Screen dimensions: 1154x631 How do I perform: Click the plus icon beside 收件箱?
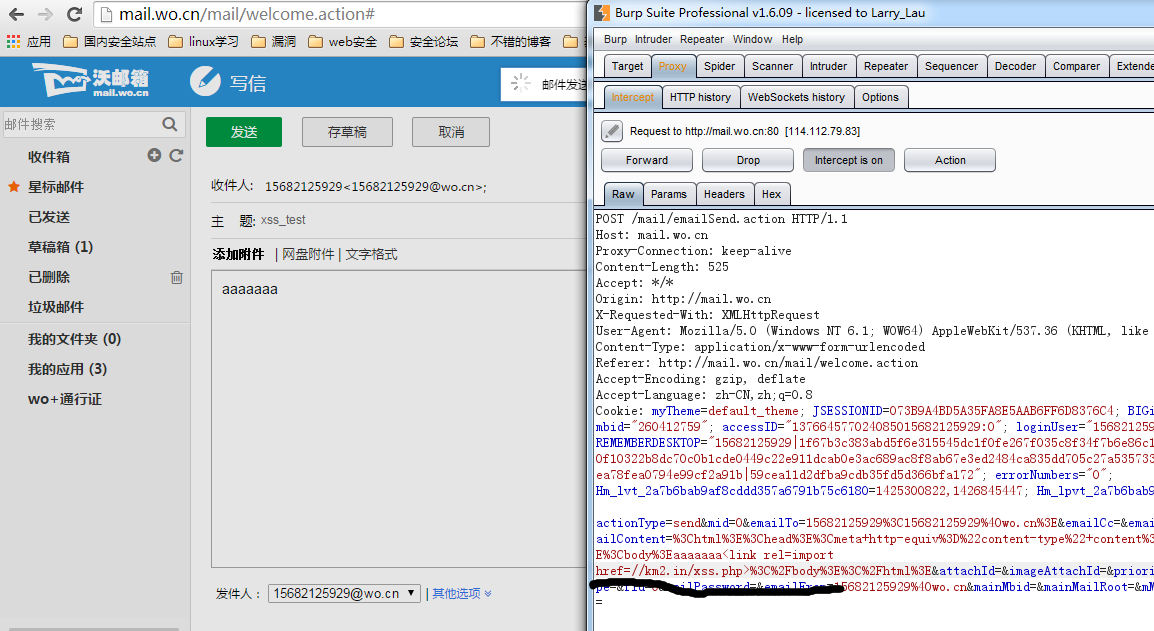coord(154,155)
